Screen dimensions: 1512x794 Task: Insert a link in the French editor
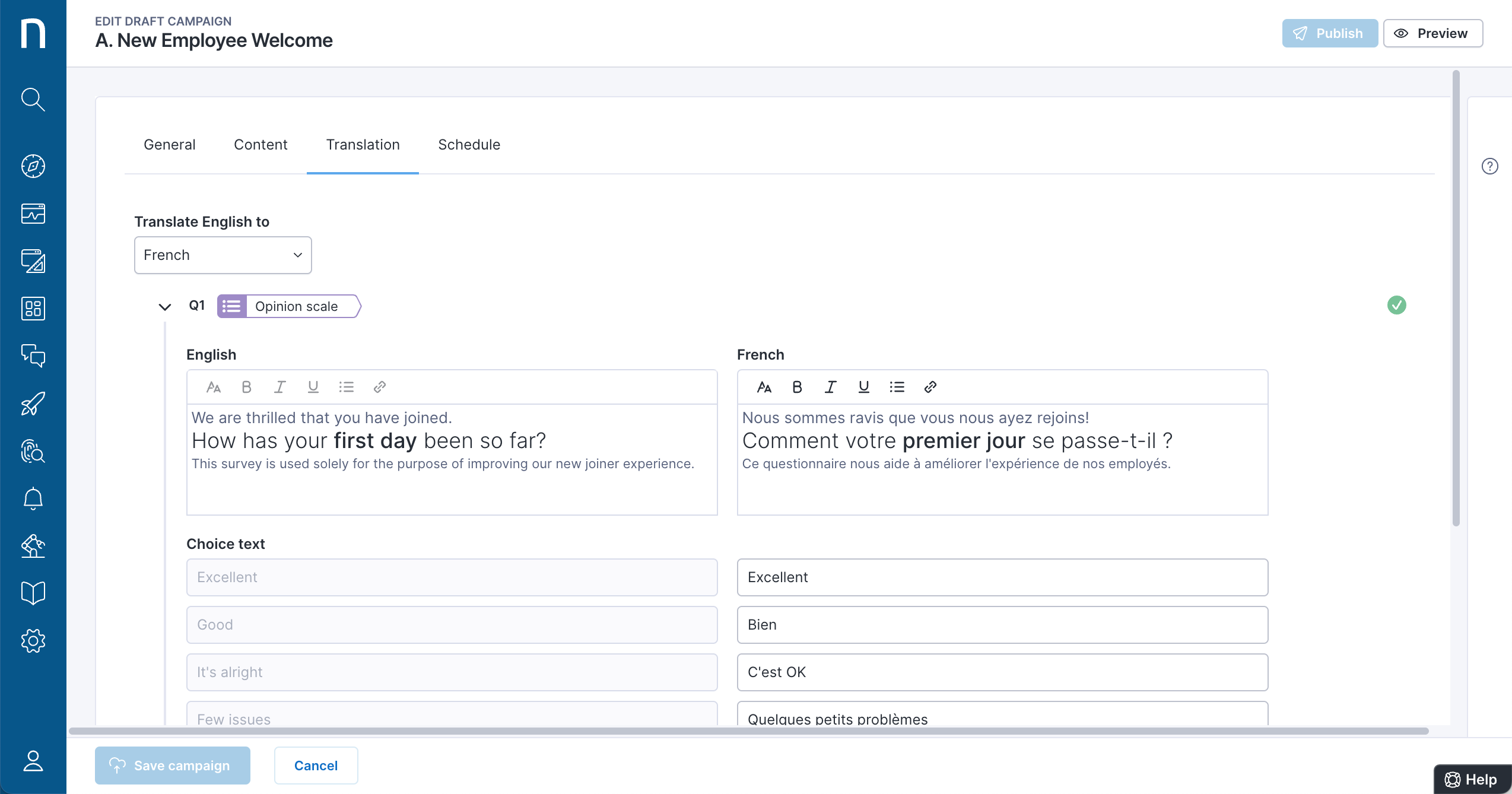pos(930,386)
